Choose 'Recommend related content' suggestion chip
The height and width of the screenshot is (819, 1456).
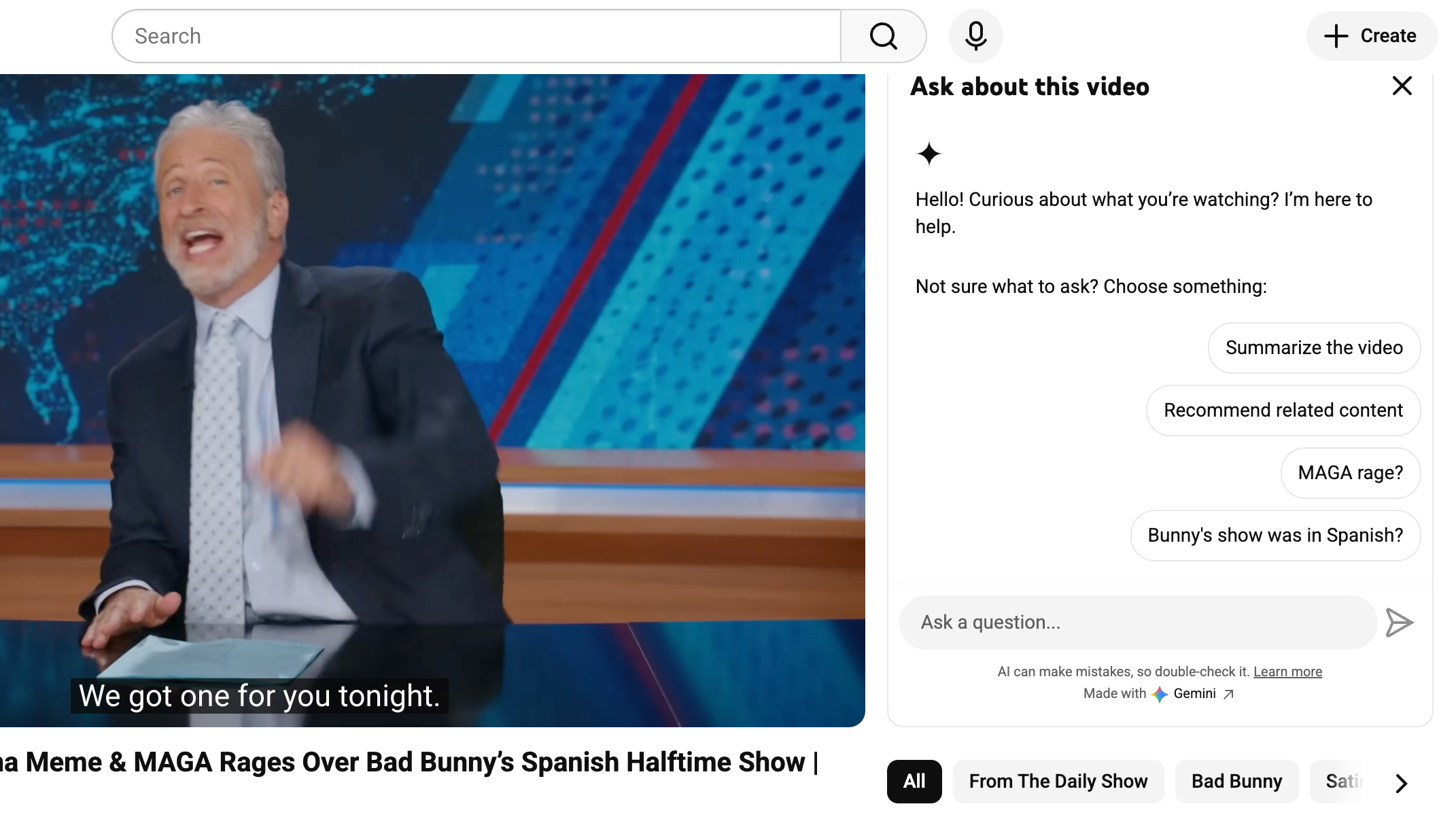(x=1283, y=410)
